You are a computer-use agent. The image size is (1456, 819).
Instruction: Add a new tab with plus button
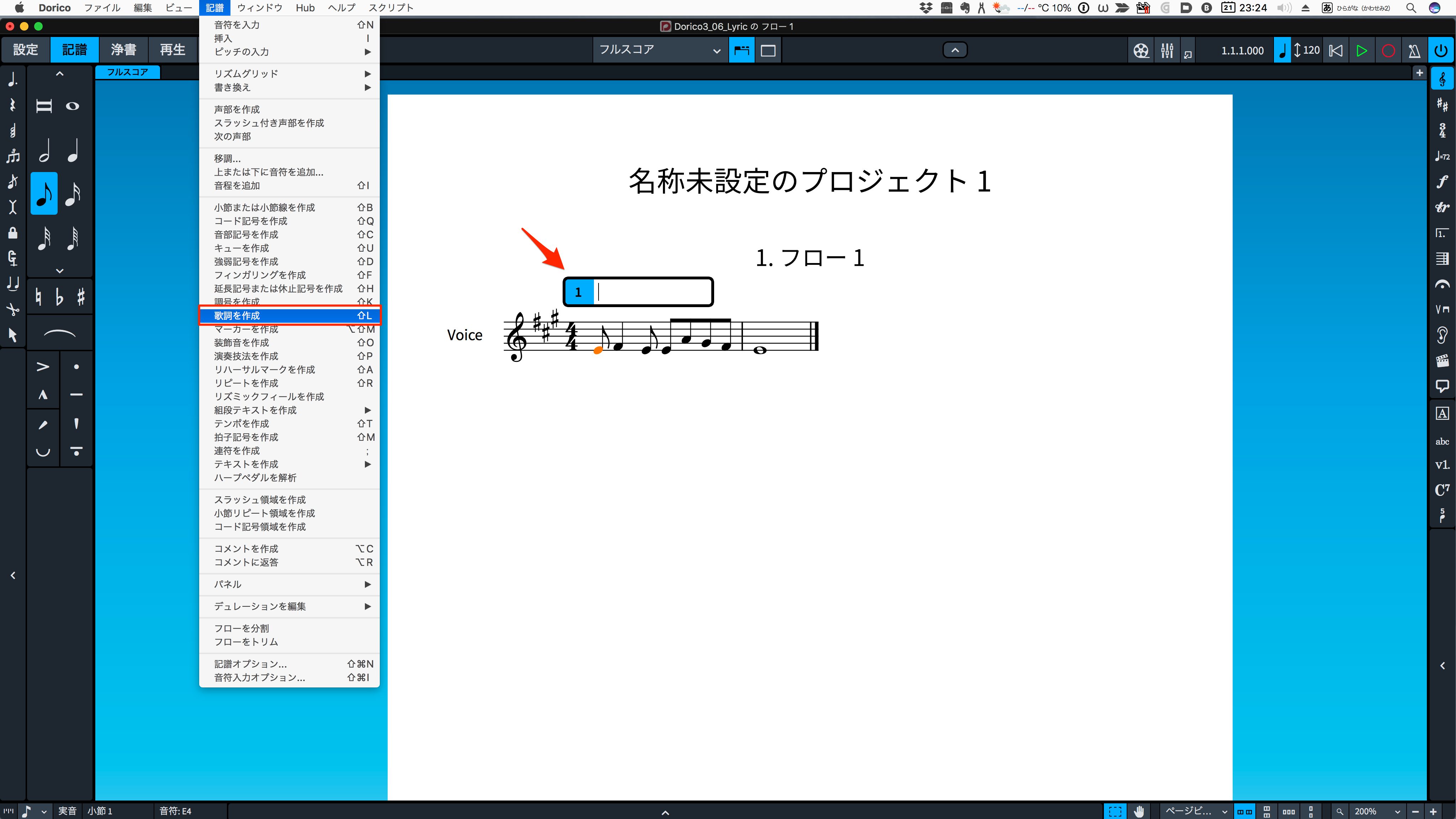click(1419, 73)
